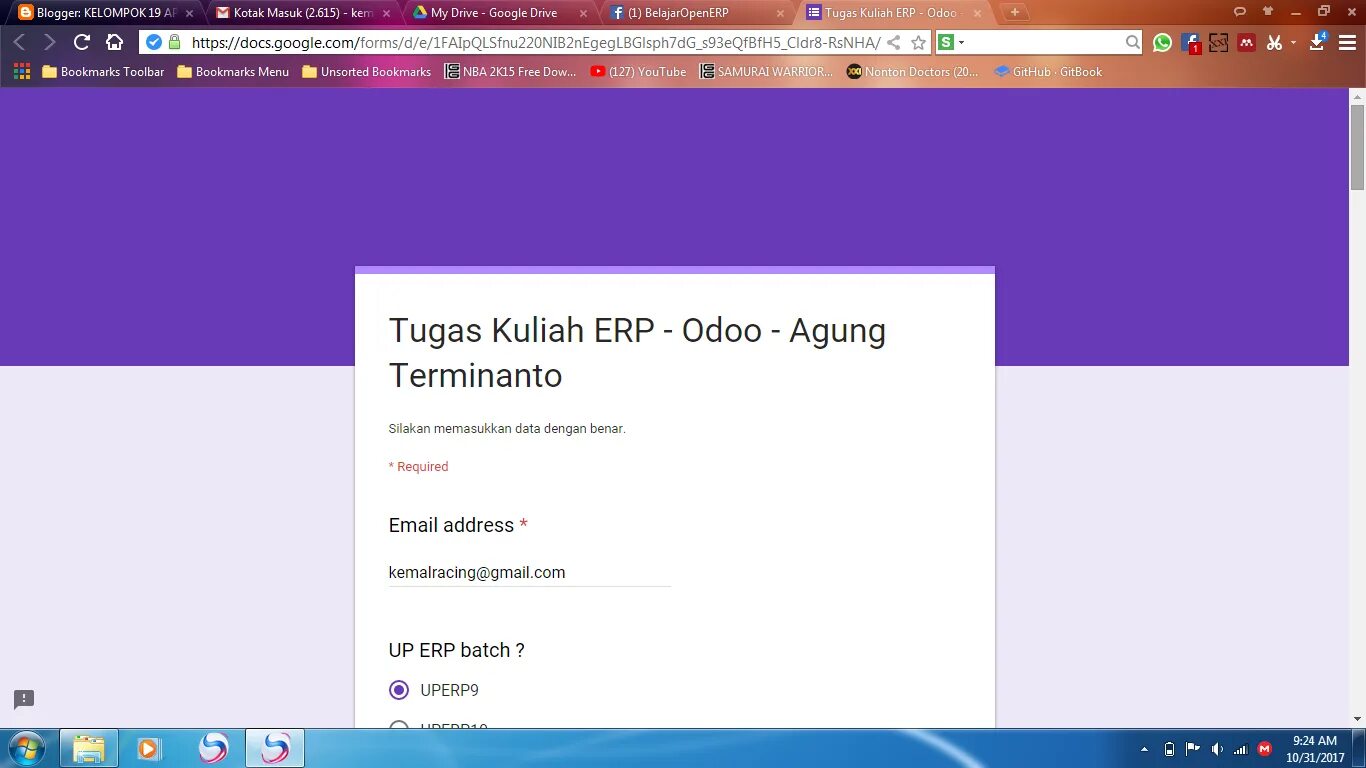This screenshot has height=768, width=1366.
Task: Open the browser home page
Action: tap(114, 42)
